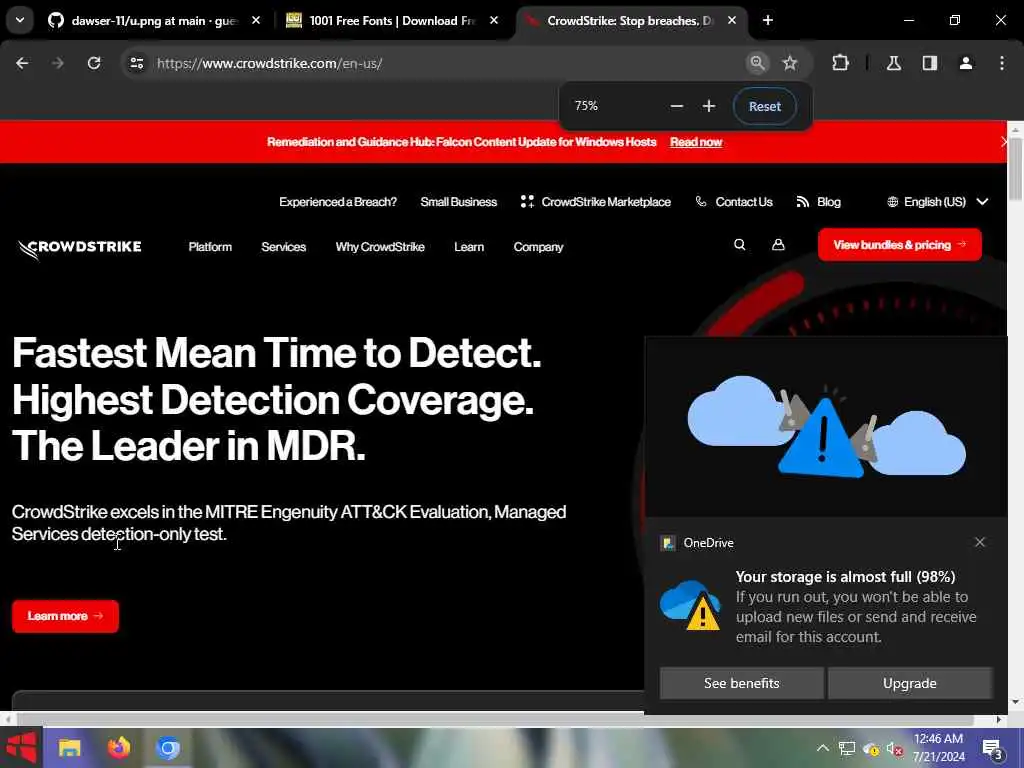The width and height of the screenshot is (1024, 768).
Task: Click the OneDrive warning tray icon
Action: (x=871, y=749)
